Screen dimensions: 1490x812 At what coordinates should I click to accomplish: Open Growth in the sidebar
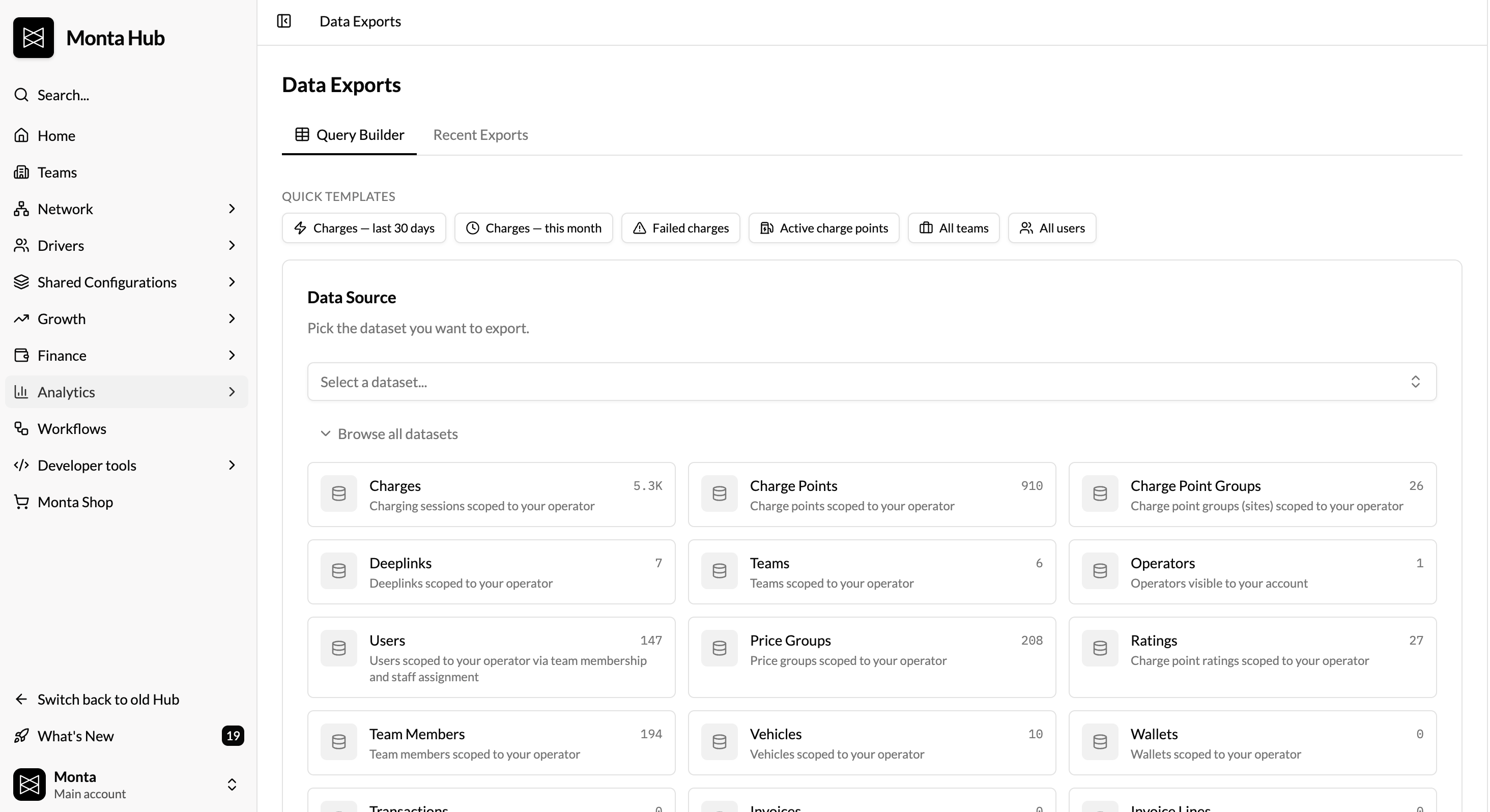[x=126, y=318]
